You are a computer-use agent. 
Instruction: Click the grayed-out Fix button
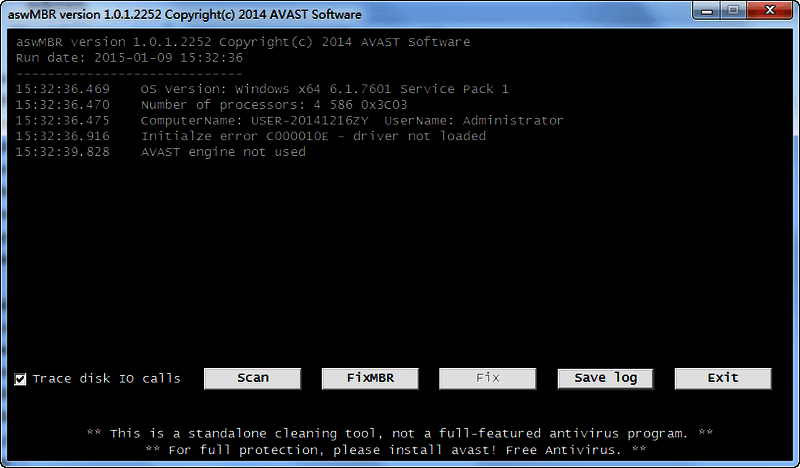click(x=487, y=378)
